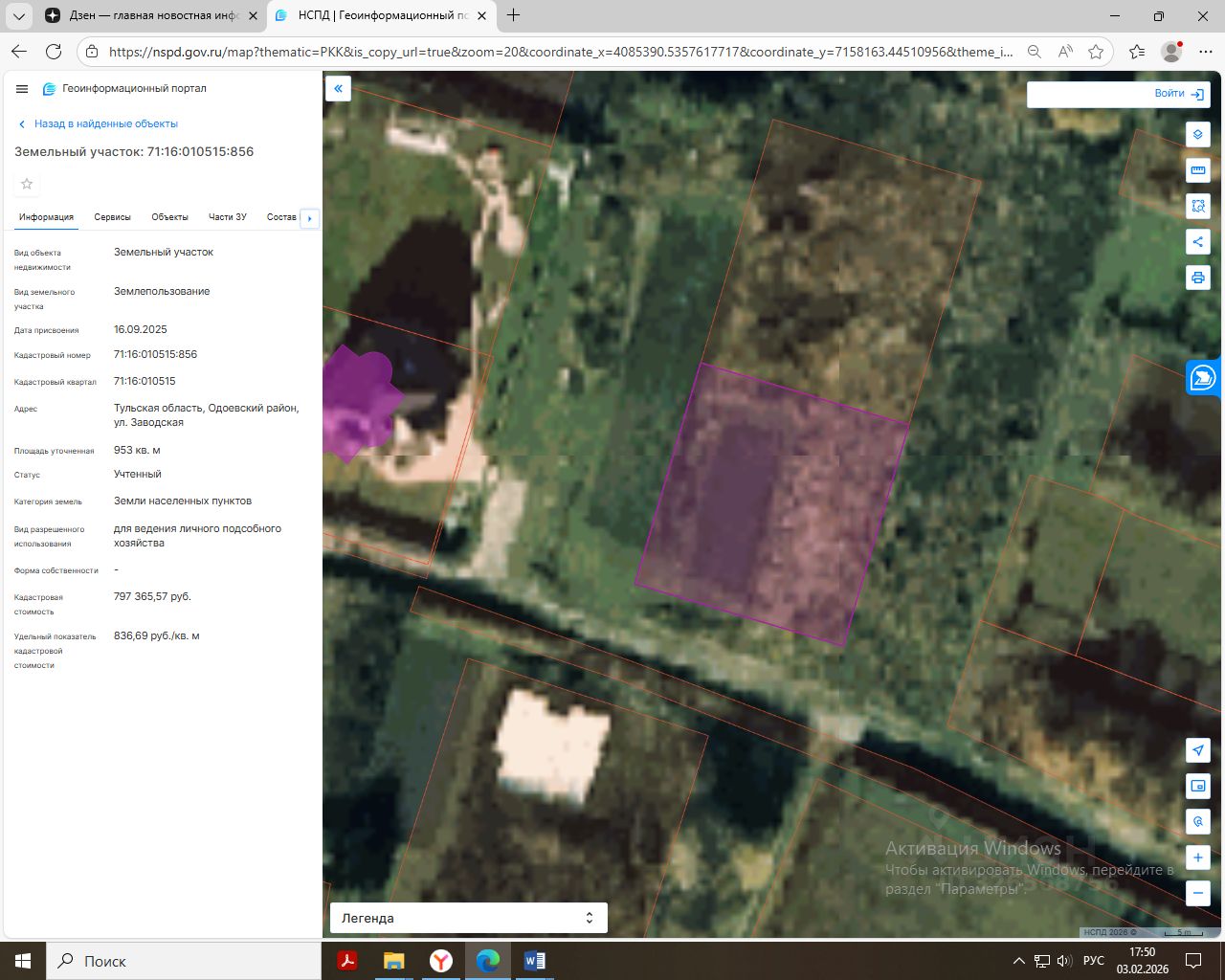Expand the browser tab actions menu
The height and width of the screenshot is (980, 1225).
click(x=18, y=15)
